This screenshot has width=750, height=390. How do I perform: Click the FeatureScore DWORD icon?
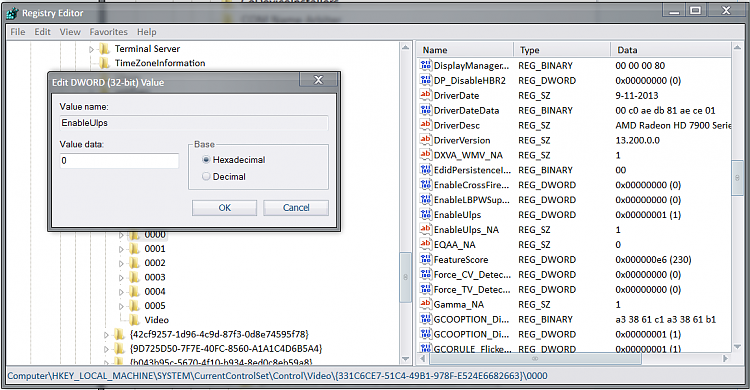(425, 259)
